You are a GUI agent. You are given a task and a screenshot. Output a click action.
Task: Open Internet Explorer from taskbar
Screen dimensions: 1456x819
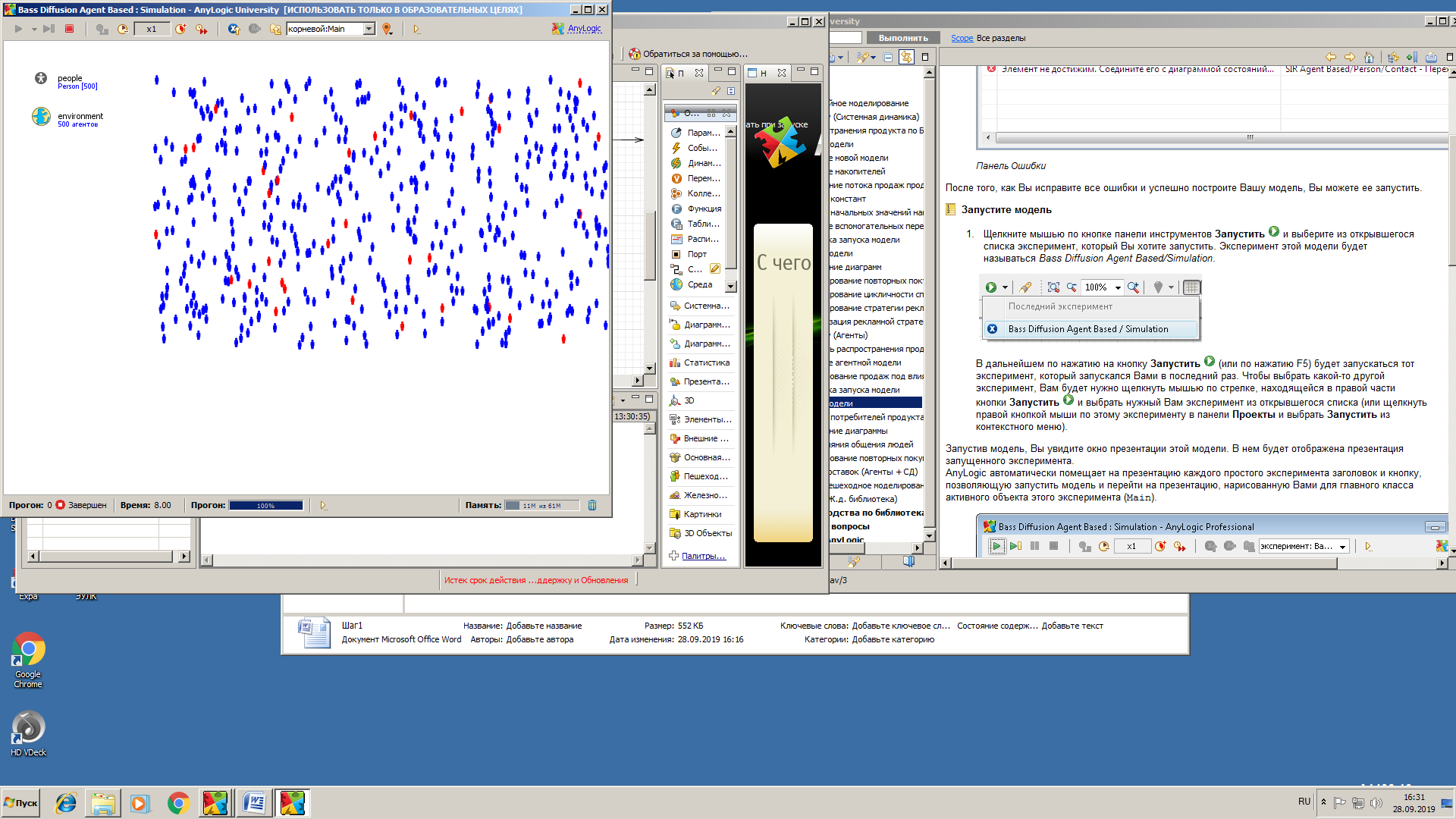[x=66, y=802]
